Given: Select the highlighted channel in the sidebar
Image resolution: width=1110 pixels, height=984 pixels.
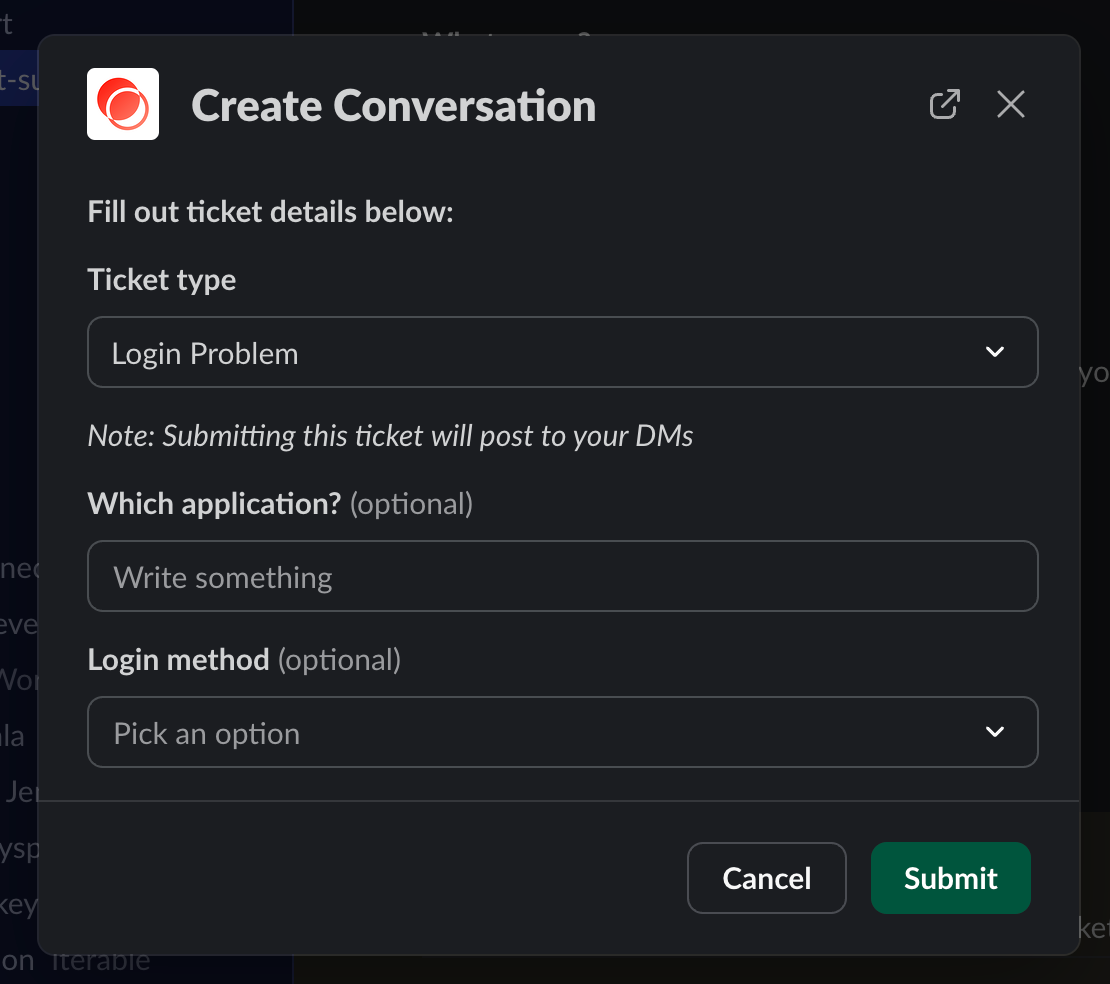Looking at the screenshot, I should point(17,78).
